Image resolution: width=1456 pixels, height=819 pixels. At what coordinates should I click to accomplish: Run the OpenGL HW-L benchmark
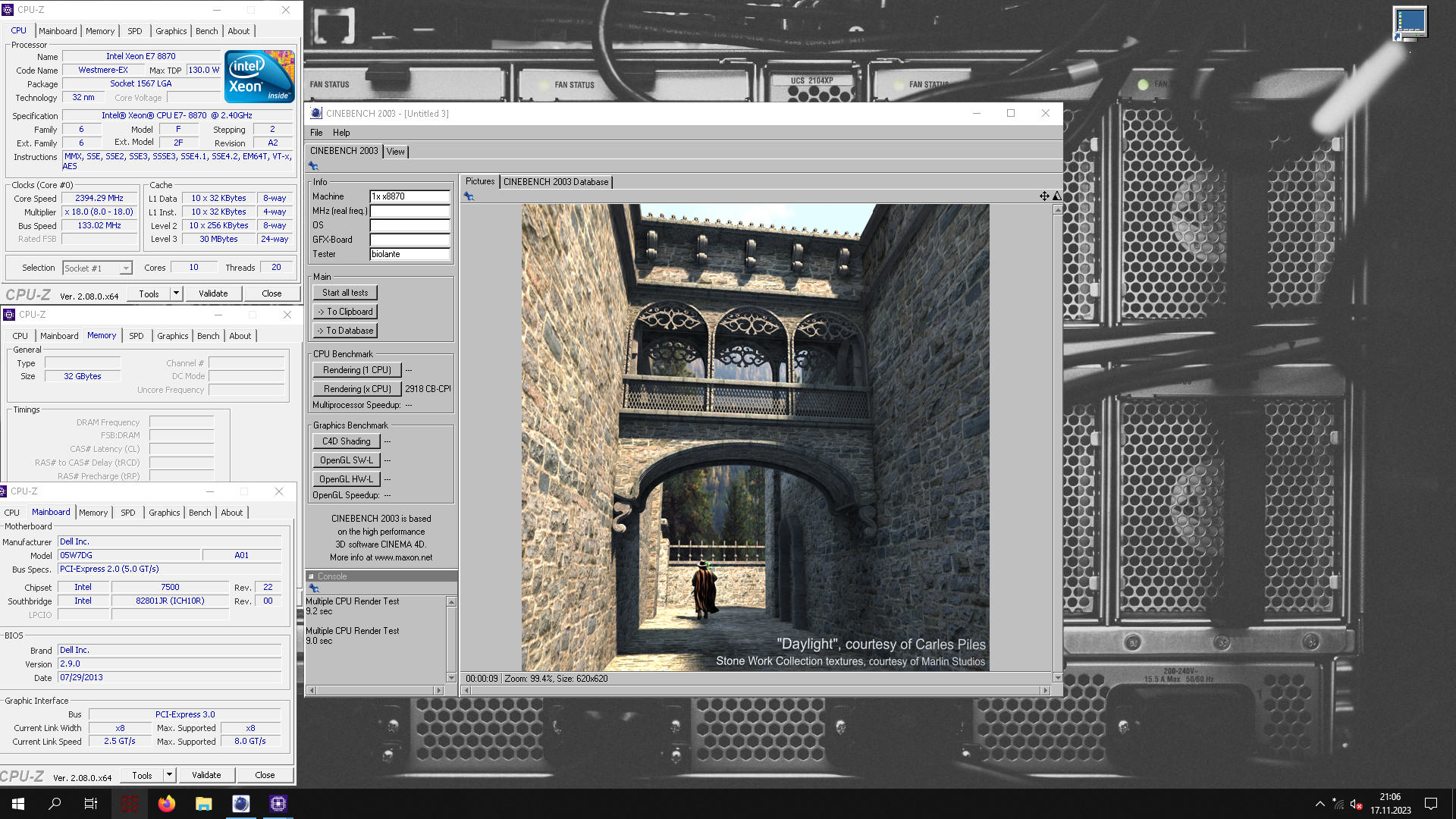click(347, 479)
